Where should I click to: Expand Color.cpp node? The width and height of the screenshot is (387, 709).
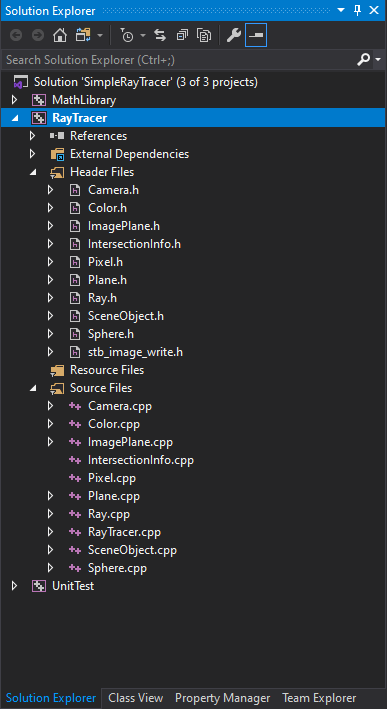50,424
